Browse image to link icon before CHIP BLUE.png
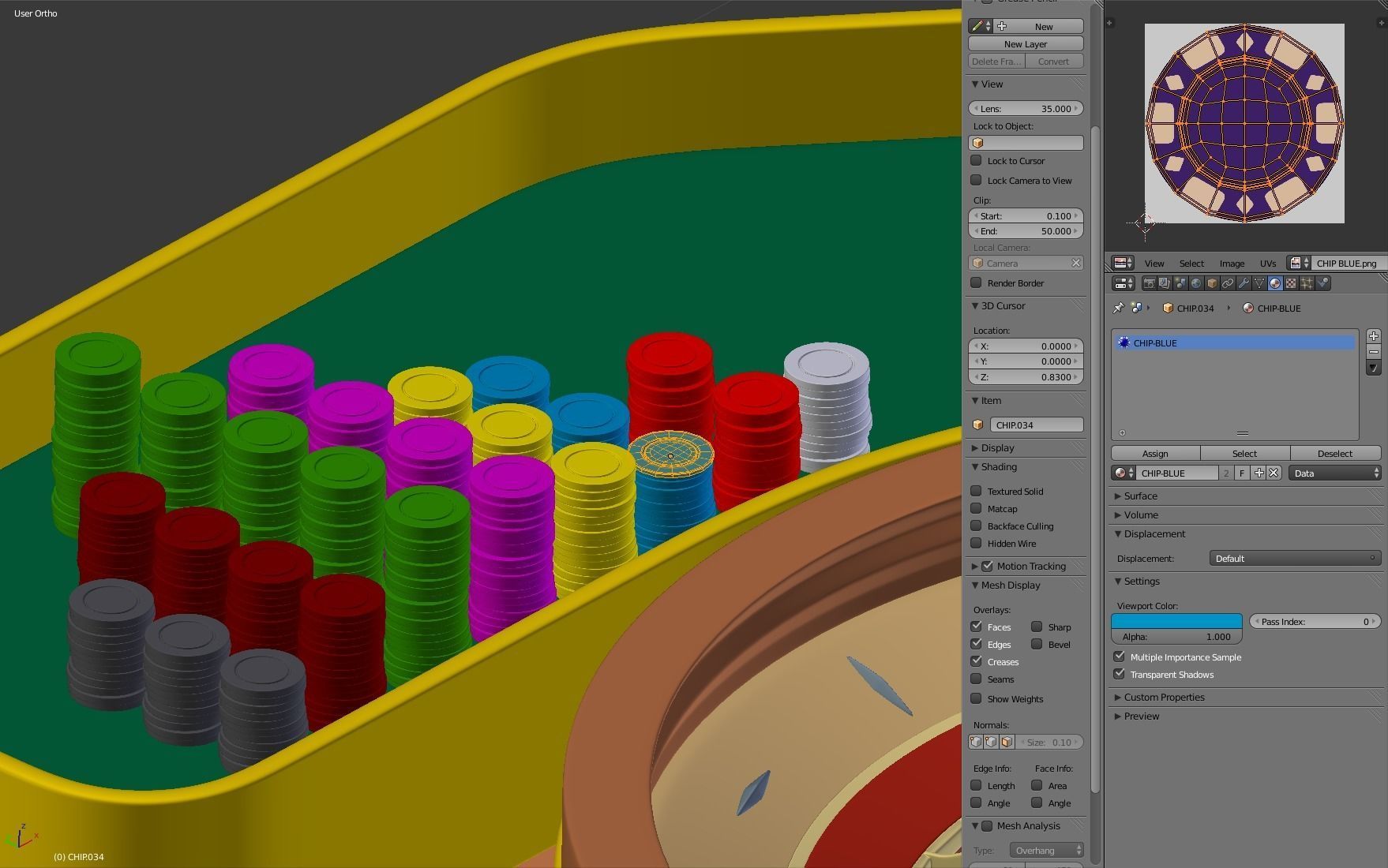The width and height of the screenshot is (1388, 868). 1299,264
